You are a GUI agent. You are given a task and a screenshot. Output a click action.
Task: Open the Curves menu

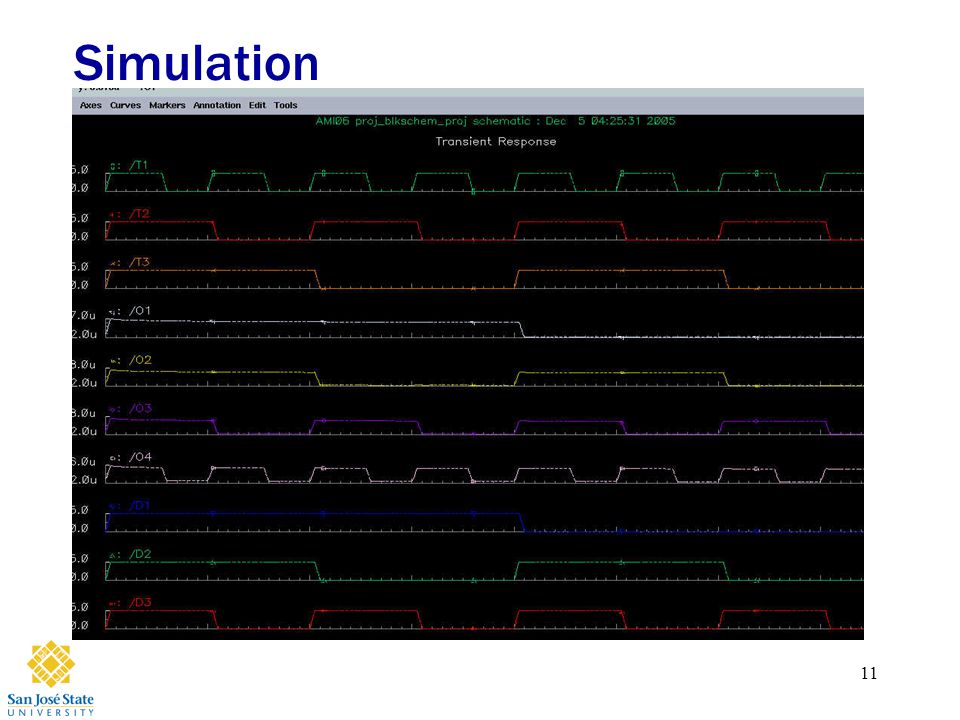point(126,105)
